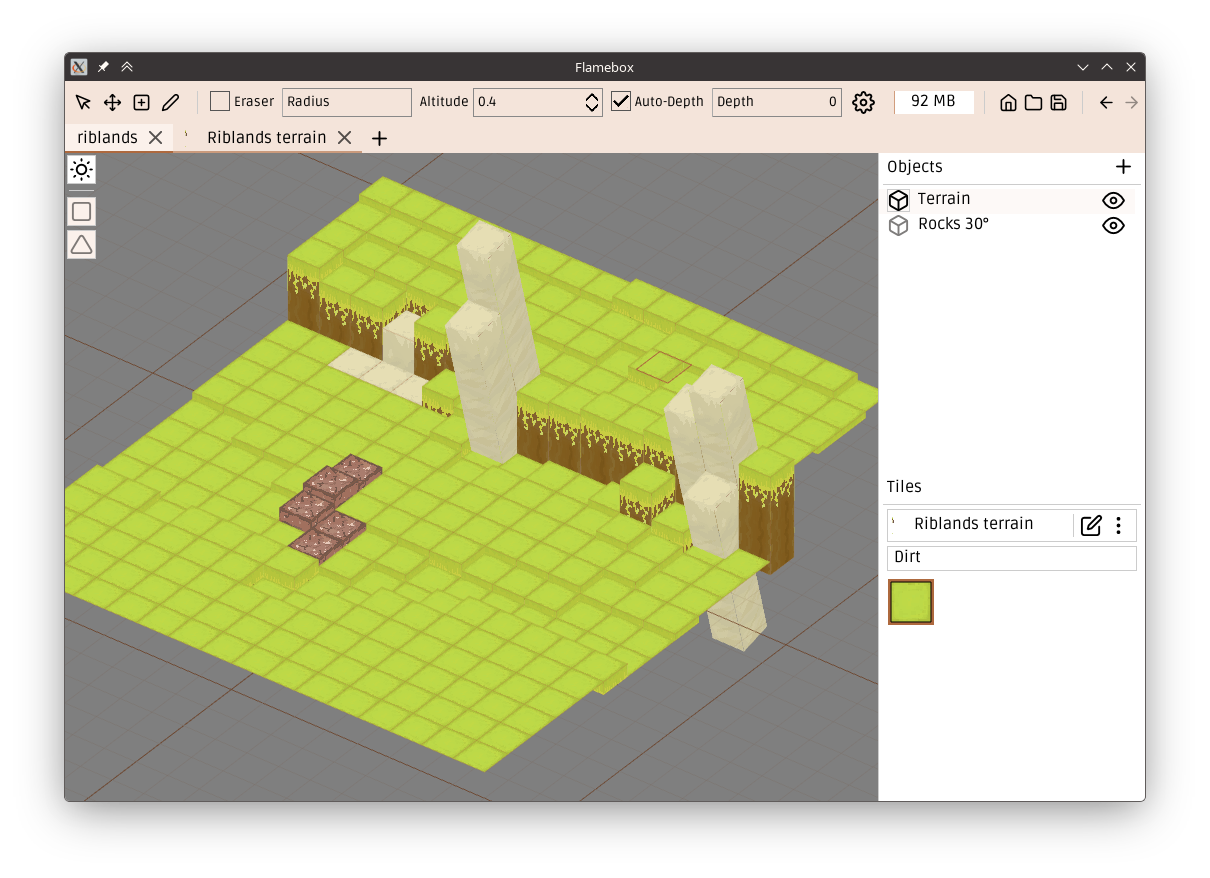Select the arrow pointer tool
Viewport: 1210px width, 878px height.
[x=83, y=102]
